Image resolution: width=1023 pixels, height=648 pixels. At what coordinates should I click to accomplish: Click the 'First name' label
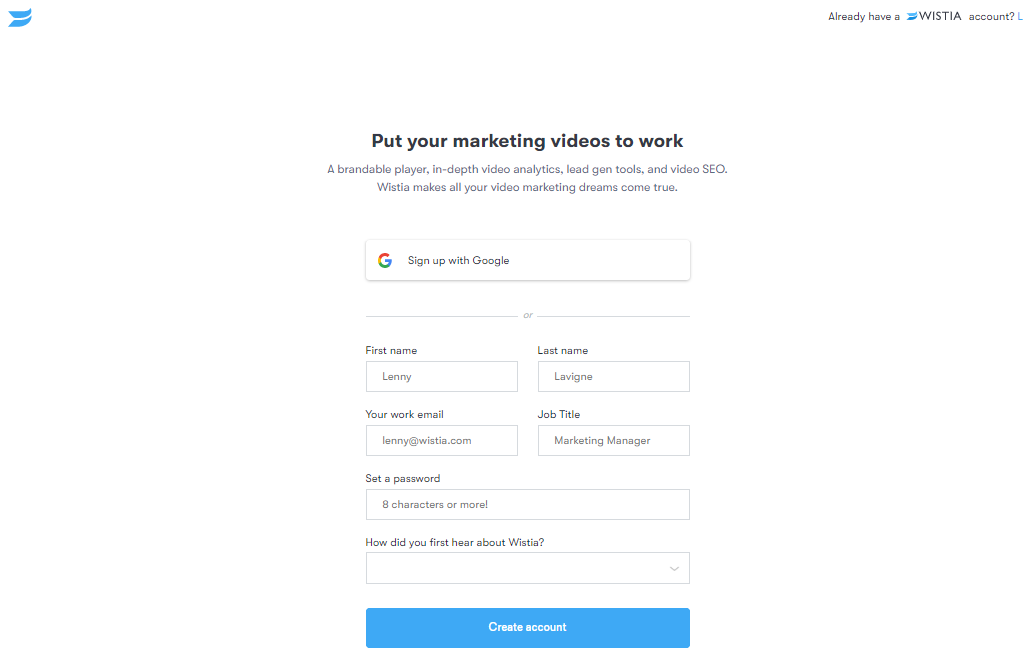[391, 350]
